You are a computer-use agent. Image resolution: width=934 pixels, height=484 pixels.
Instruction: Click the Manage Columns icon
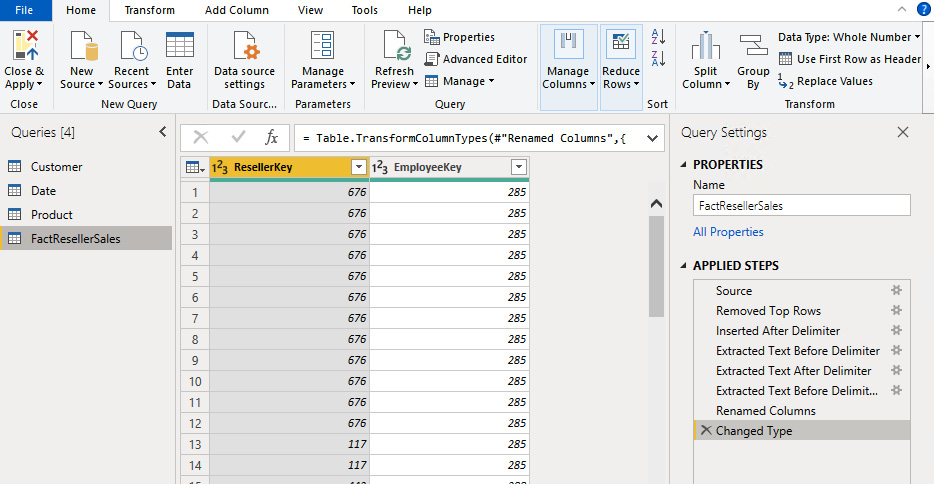tap(568, 45)
